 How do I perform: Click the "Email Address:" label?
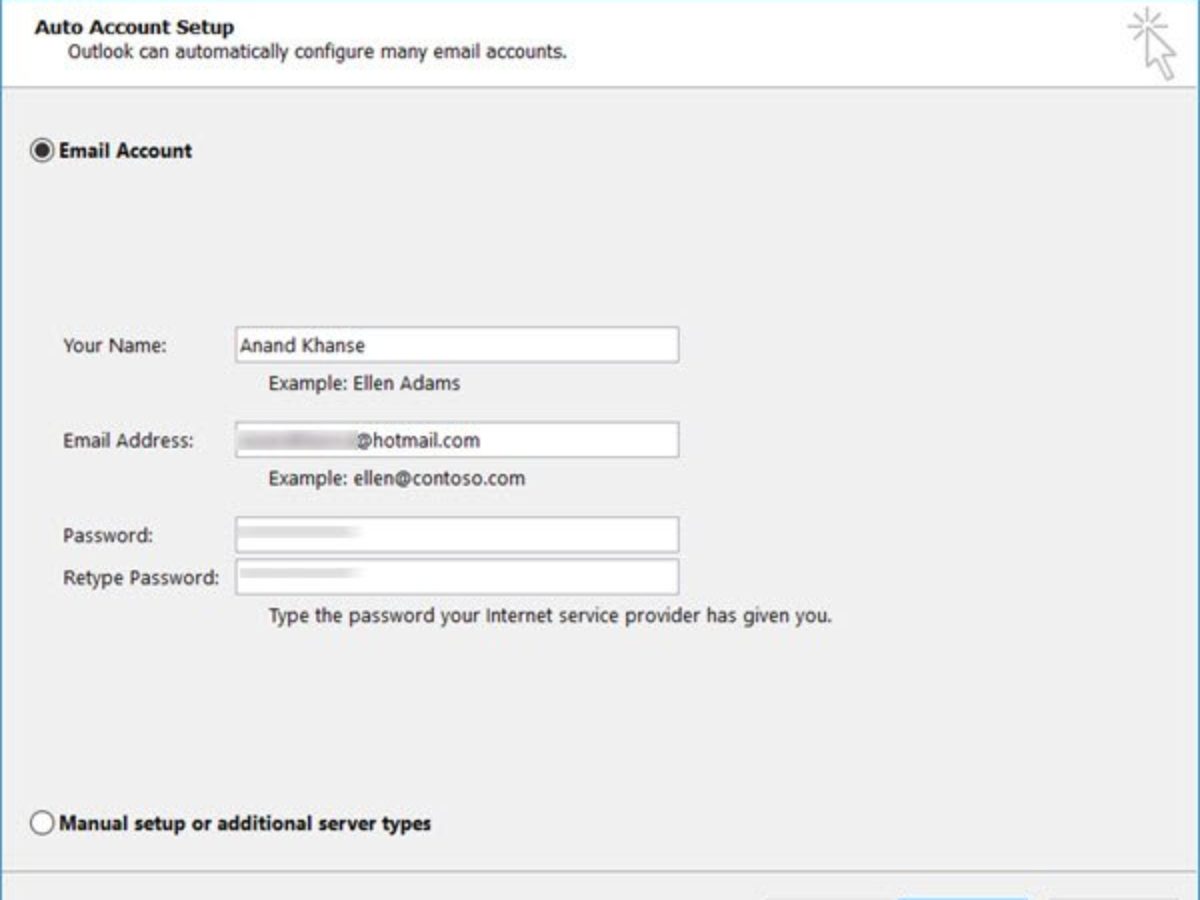(x=128, y=441)
